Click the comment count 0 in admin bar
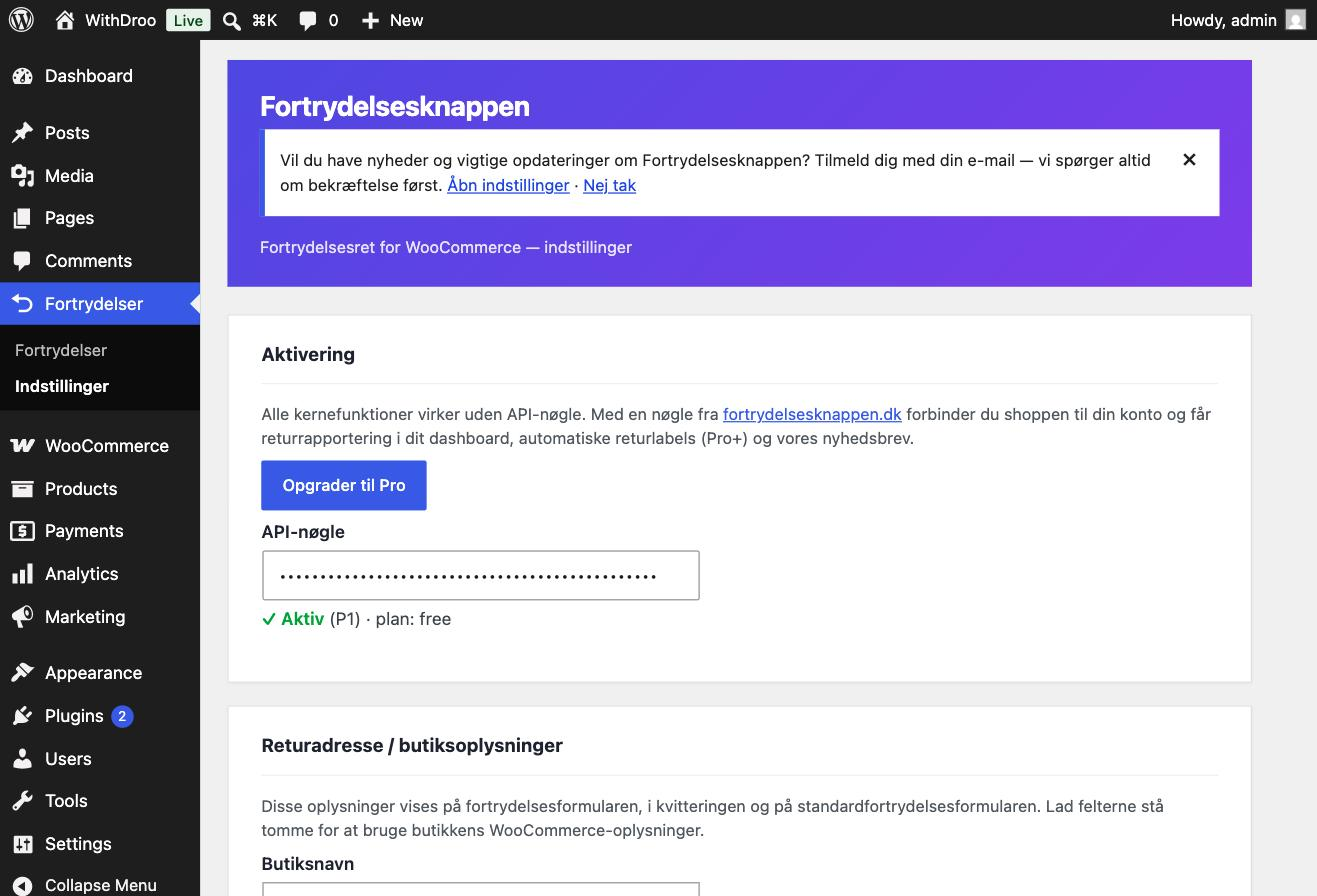Image resolution: width=1317 pixels, height=896 pixels. tap(333, 20)
